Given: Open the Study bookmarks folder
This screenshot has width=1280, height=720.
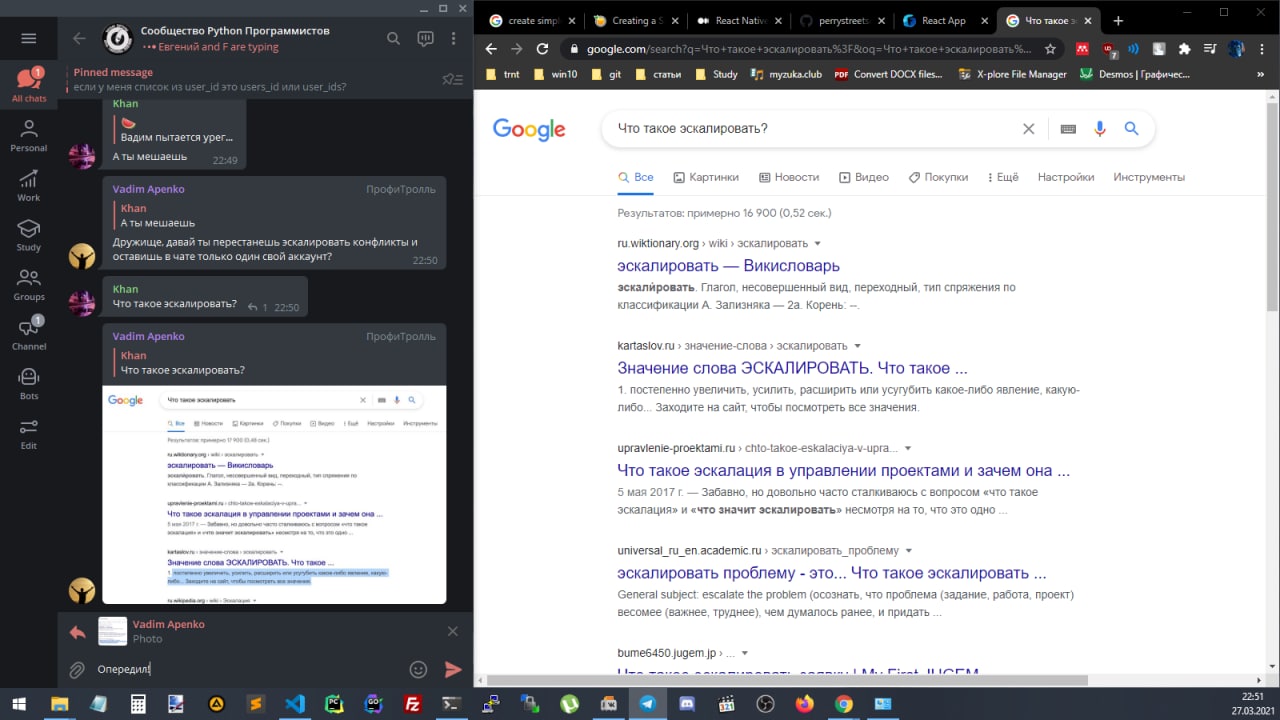Looking at the screenshot, I should [716, 74].
